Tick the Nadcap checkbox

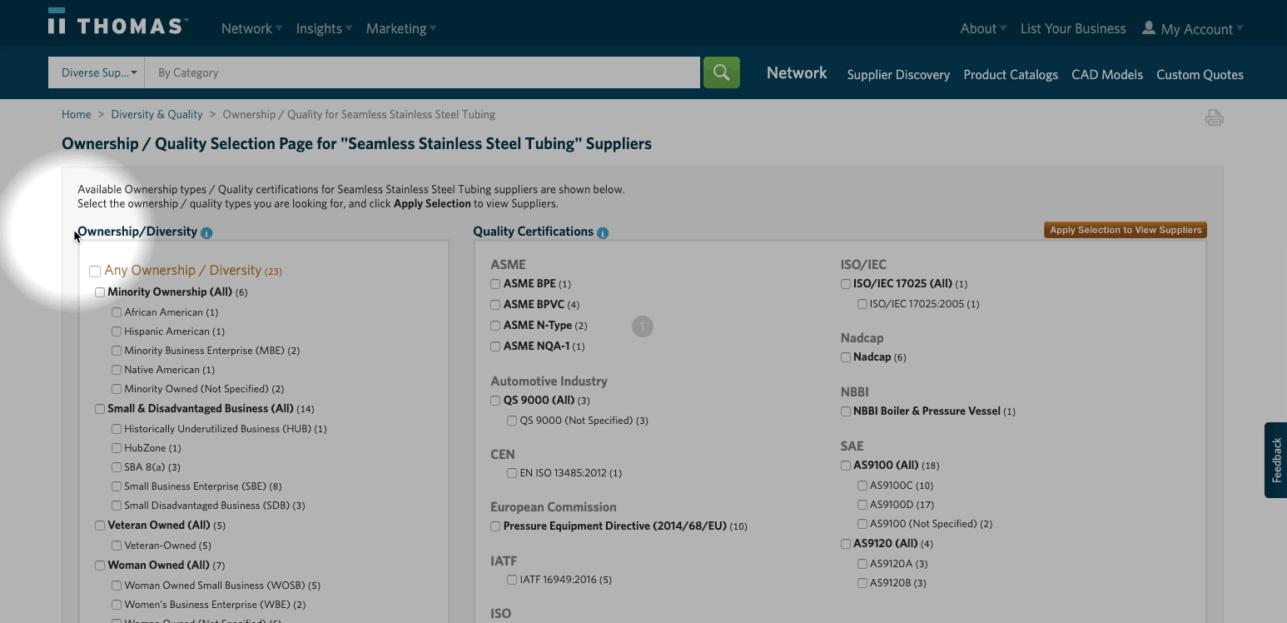pos(846,357)
